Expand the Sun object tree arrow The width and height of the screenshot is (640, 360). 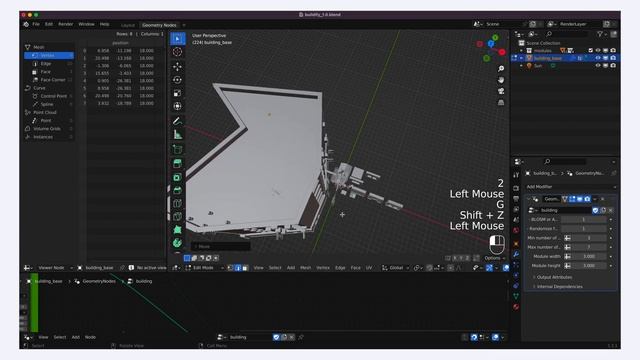pos(521,66)
